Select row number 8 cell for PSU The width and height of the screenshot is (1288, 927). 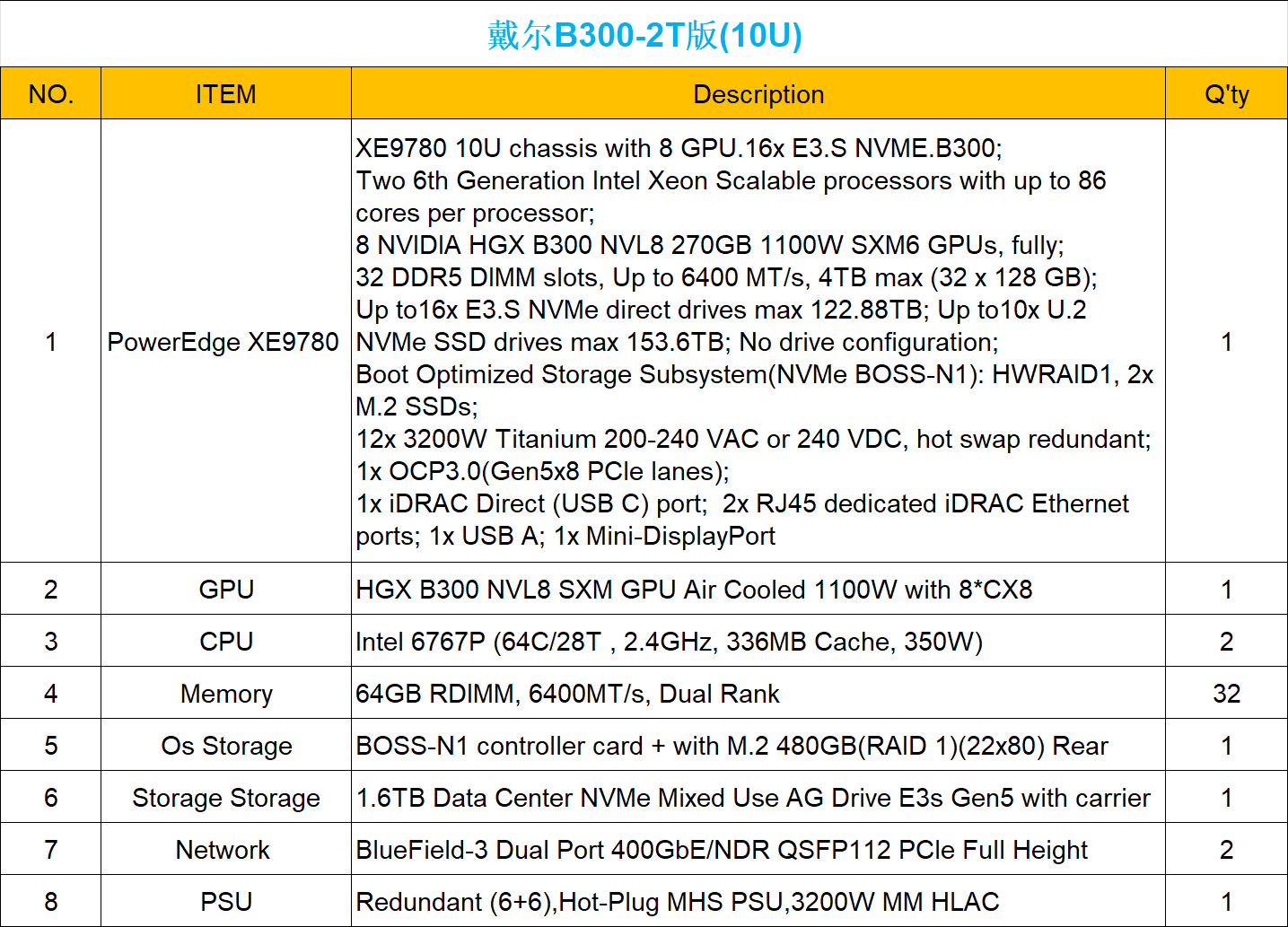point(51,901)
